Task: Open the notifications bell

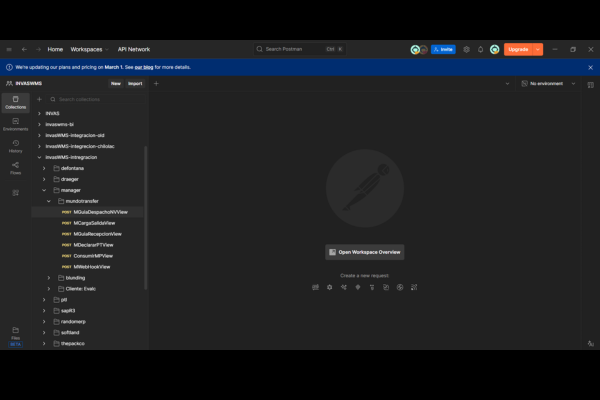Action: (x=481, y=49)
